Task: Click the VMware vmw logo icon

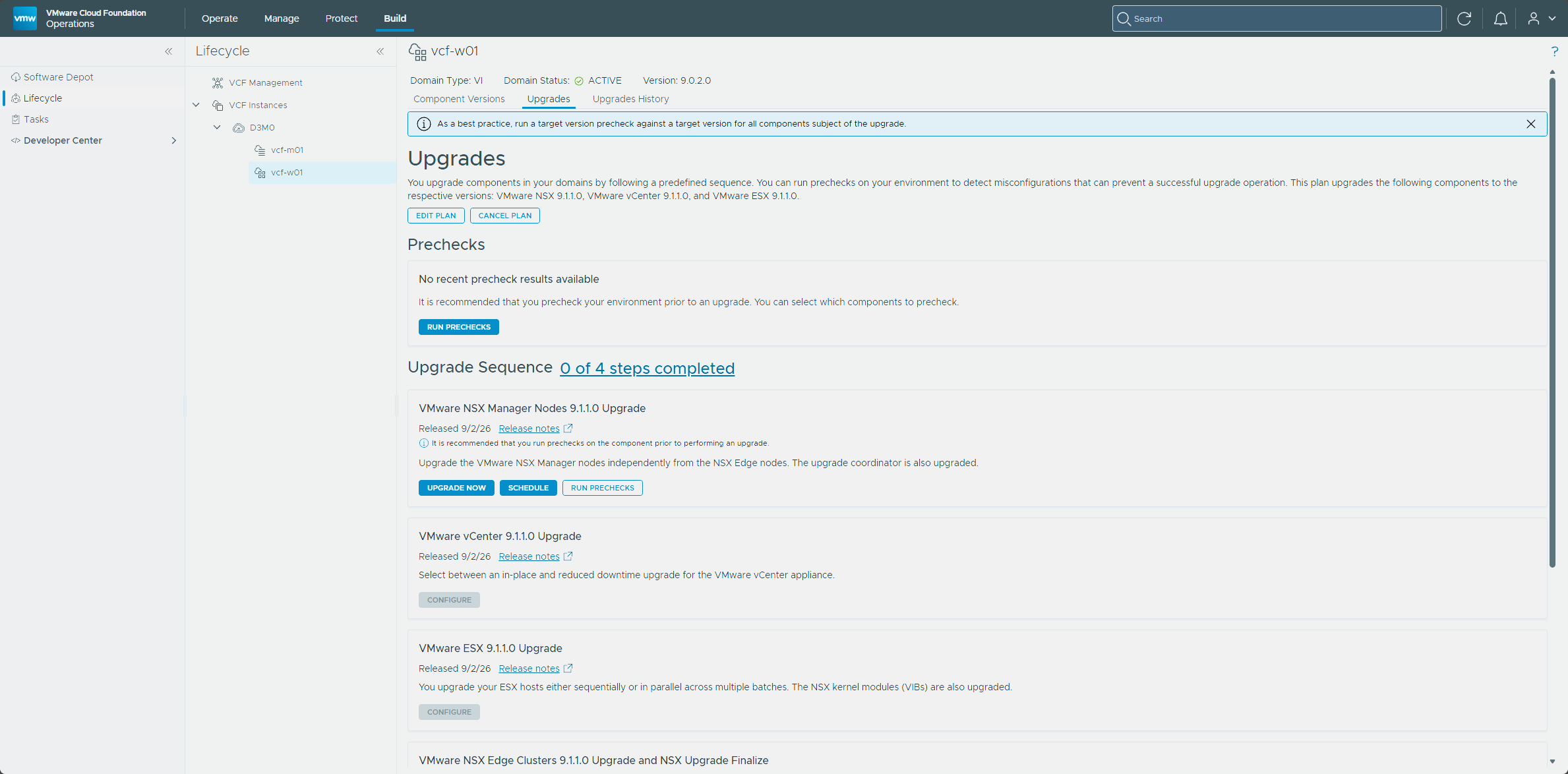Action: pos(25,18)
